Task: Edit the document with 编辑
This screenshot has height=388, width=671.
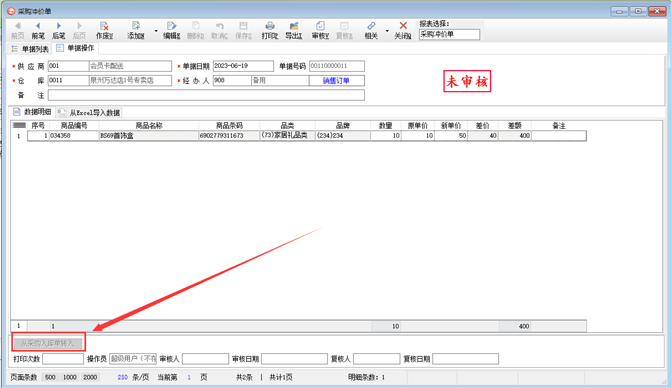Action: pyautogui.click(x=171, y=30)
